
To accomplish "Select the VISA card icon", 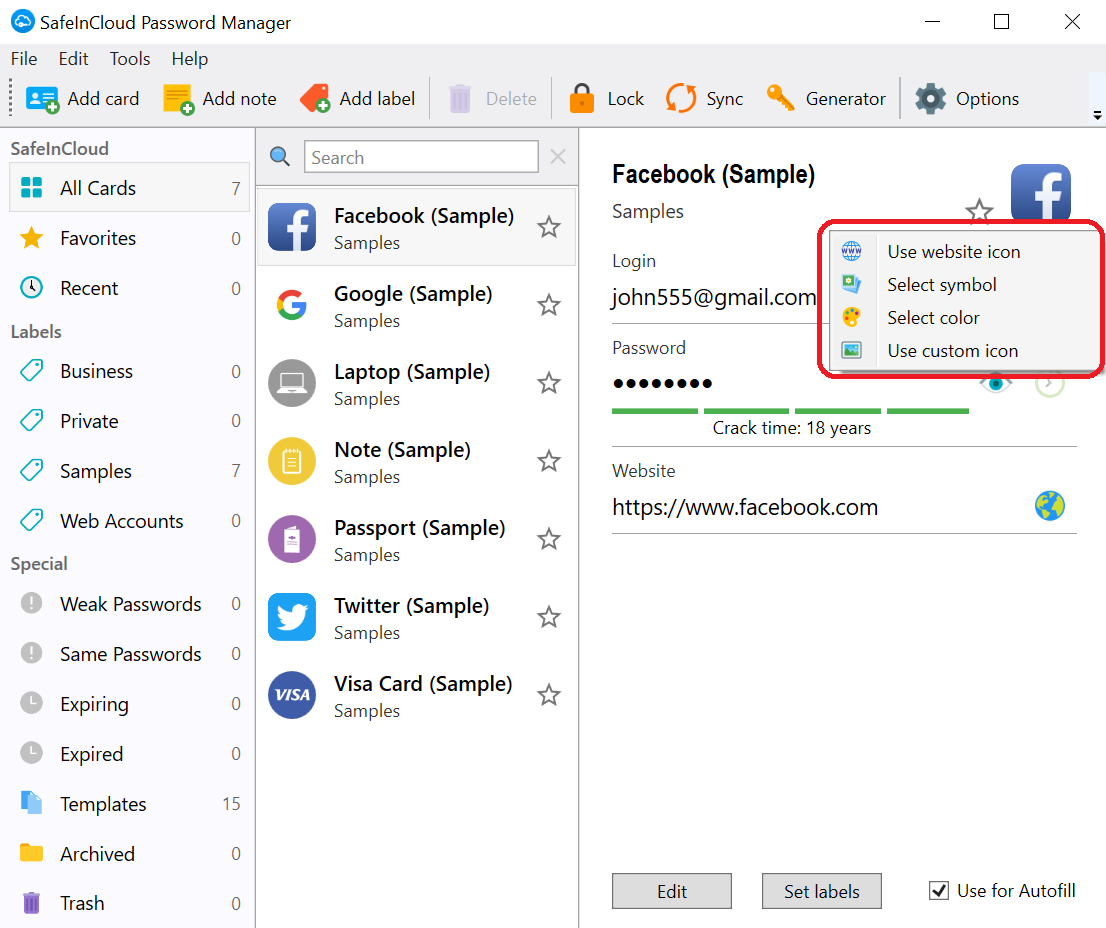I will pos(292,695).
